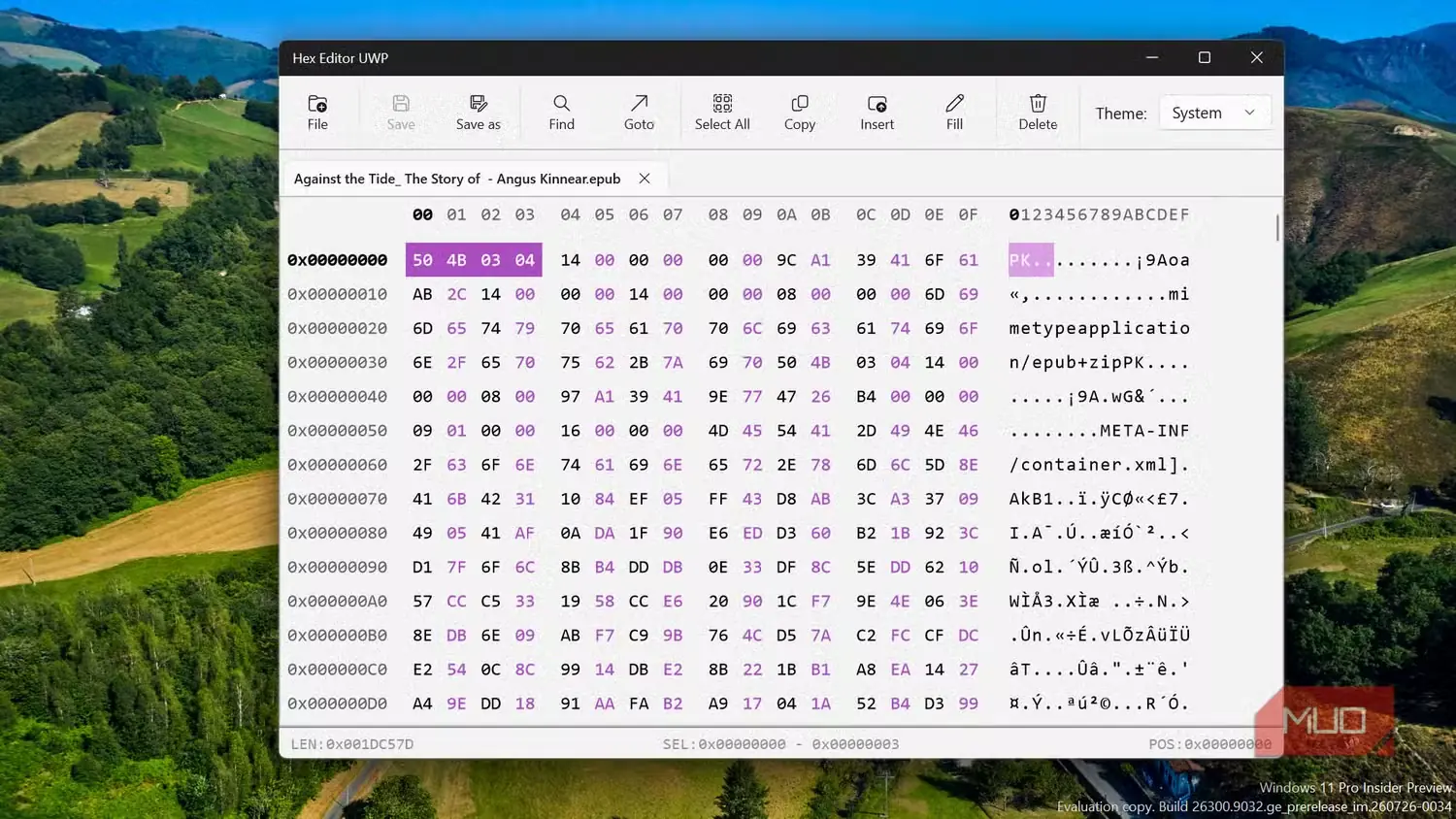This screenshot has height=819, width=1456.
Task: Select offset row 0x00000000
Action: click(x=337, y=260)
